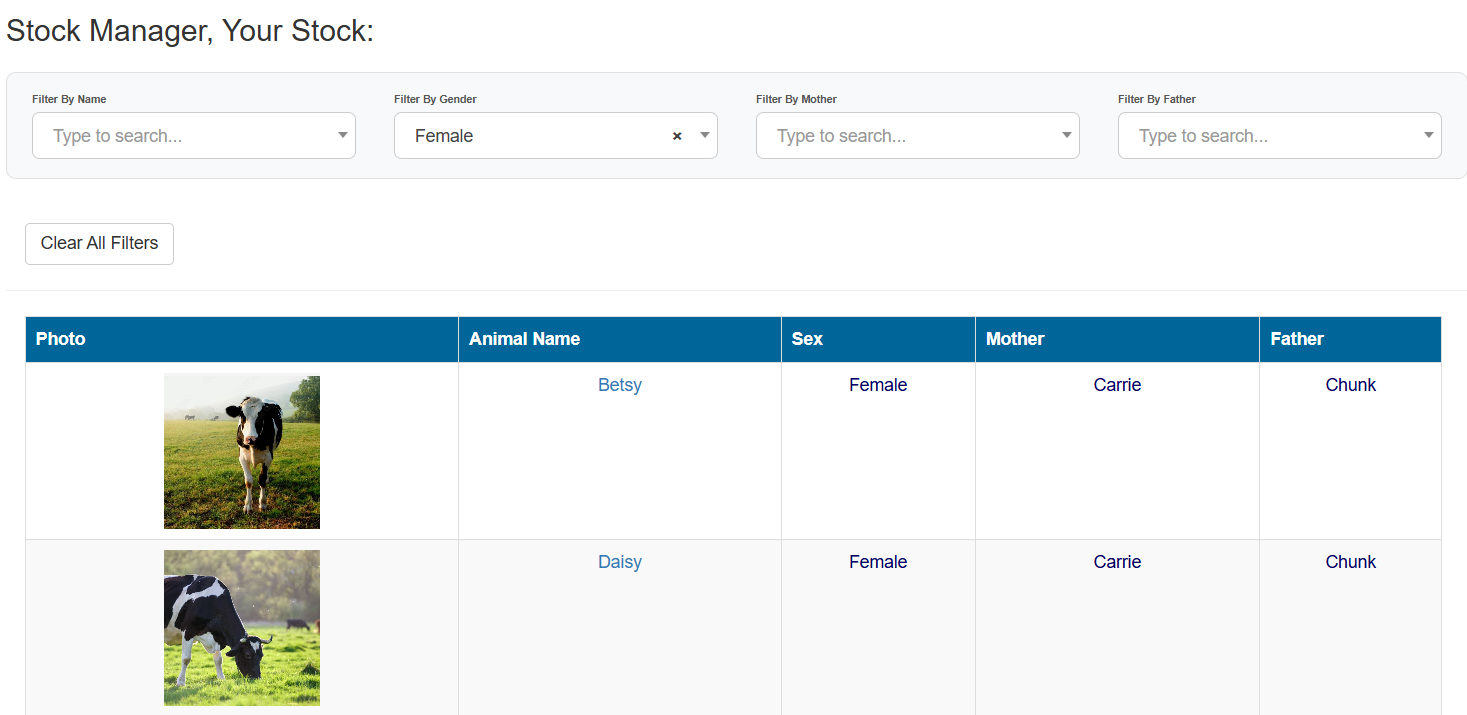Click the Mother column header
The height and width of the screenshot is (715, 1467).
click(x=1117, y=339)
